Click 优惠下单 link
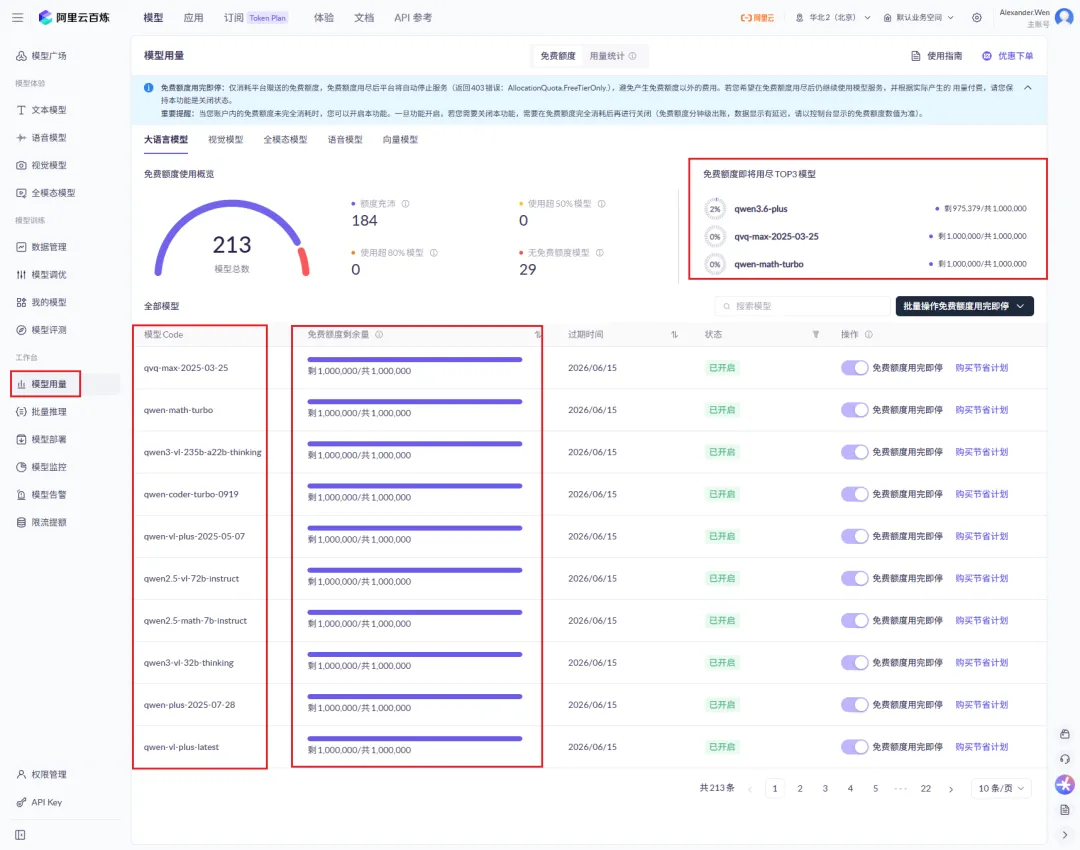 pyautogui.click(x=1008, y=56)
